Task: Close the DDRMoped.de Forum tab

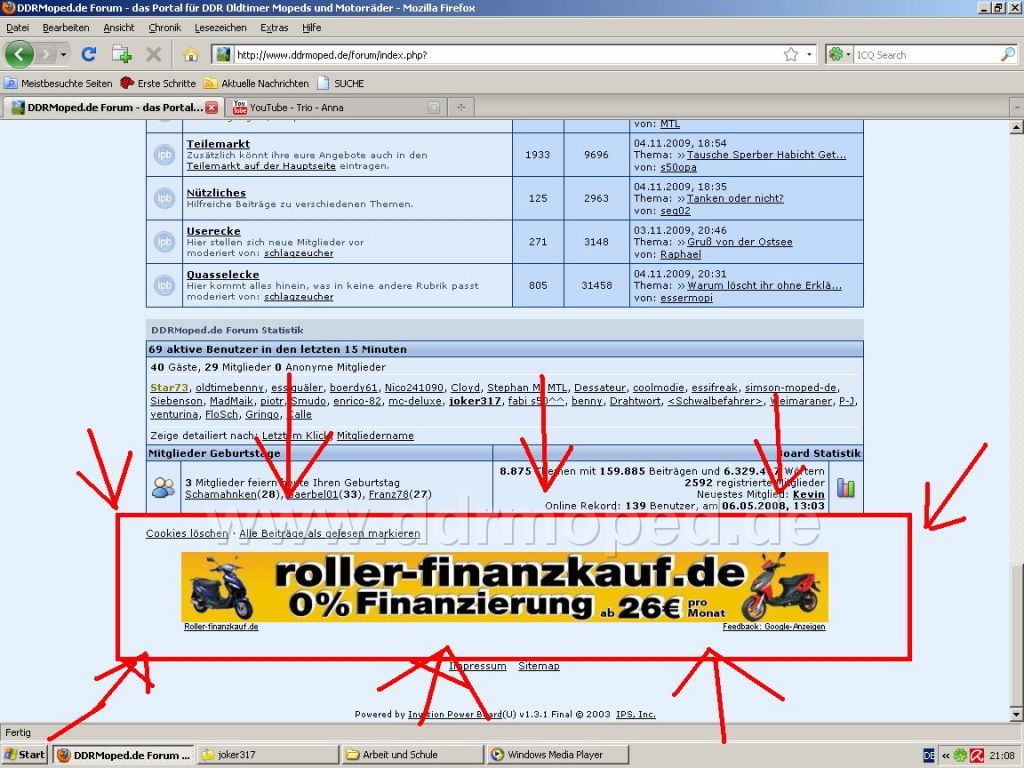Action: pyautogui.click(x=211, y=107)
